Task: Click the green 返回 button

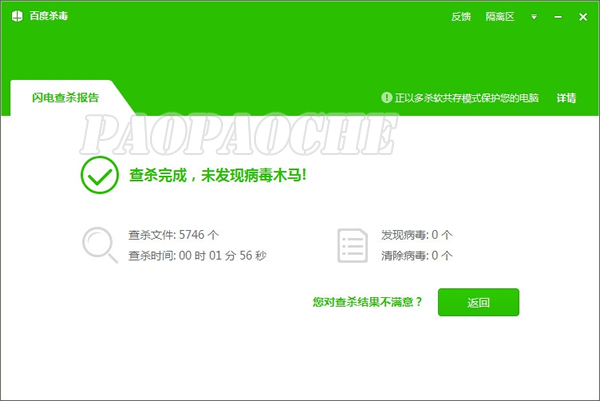Action: point(478,302)
